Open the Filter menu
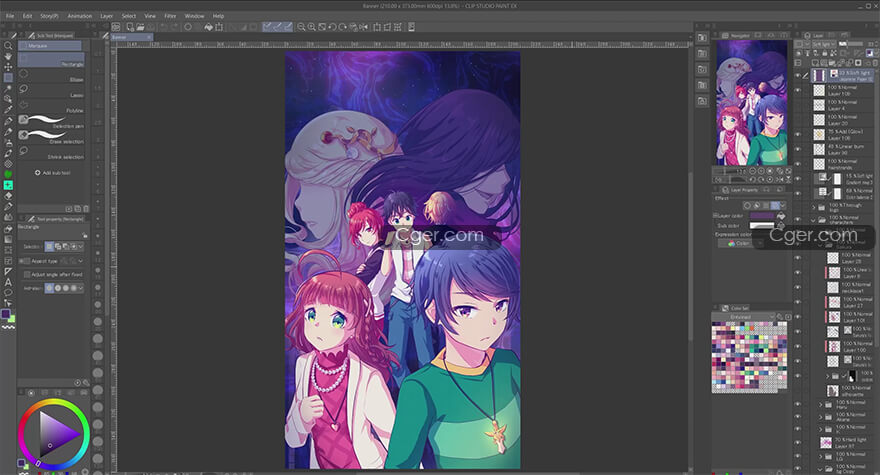 click(x=170, y=16)
